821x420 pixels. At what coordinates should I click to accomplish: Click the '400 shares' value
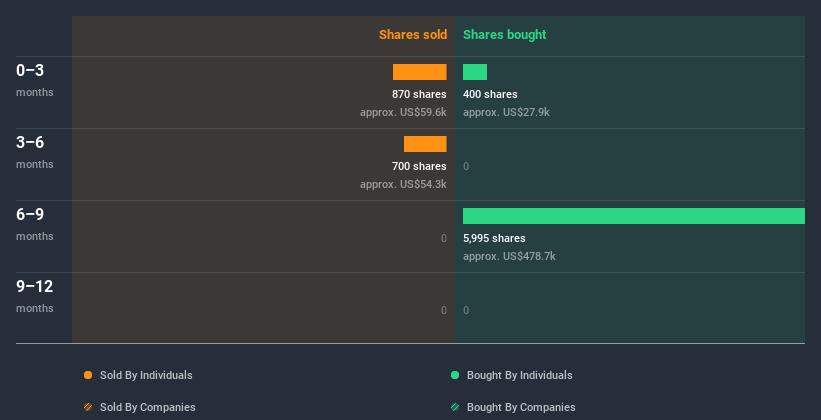click(x=490, y=94)
